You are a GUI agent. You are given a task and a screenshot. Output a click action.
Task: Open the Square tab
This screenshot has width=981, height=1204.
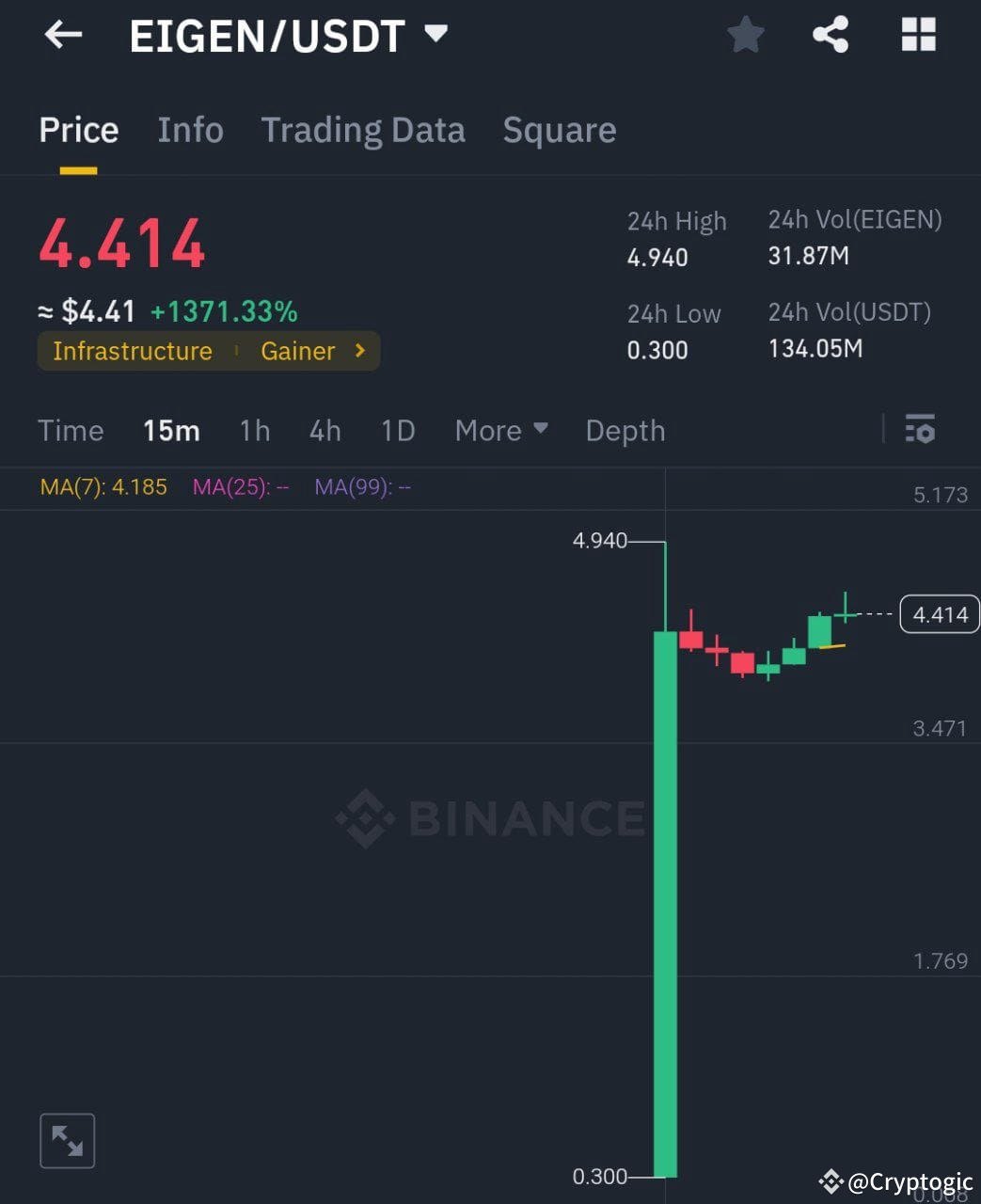click(560, 131)
